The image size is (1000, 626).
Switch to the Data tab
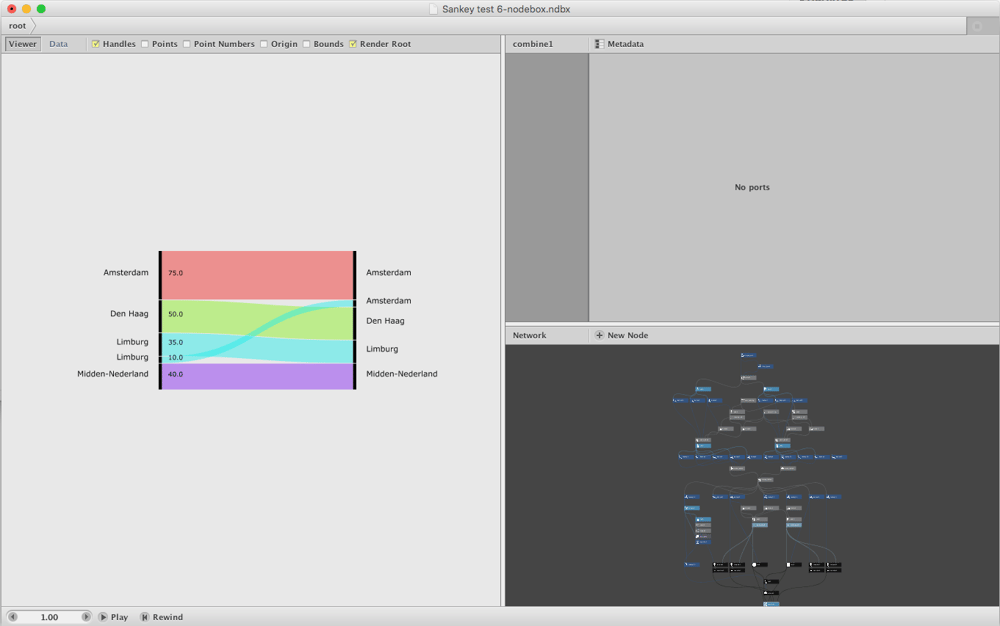coord(58,44)
